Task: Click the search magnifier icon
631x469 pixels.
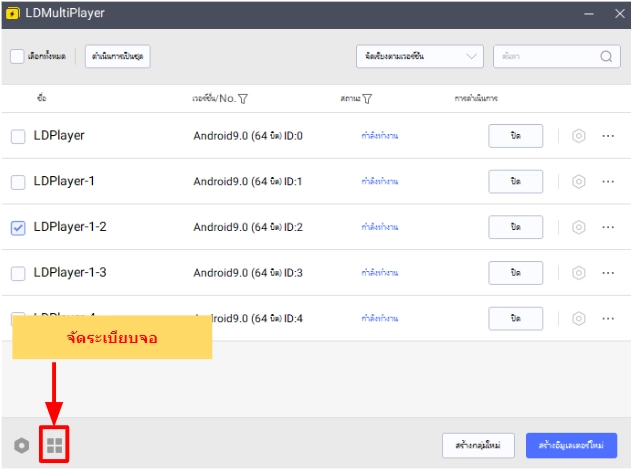Action: tap(608, 57)
